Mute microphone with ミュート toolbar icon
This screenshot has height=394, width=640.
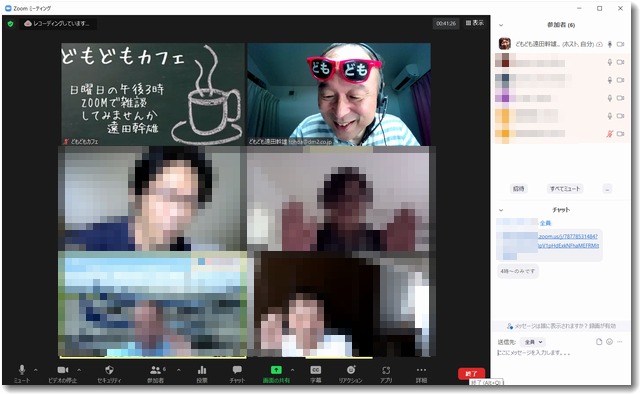tap(22, 370)
